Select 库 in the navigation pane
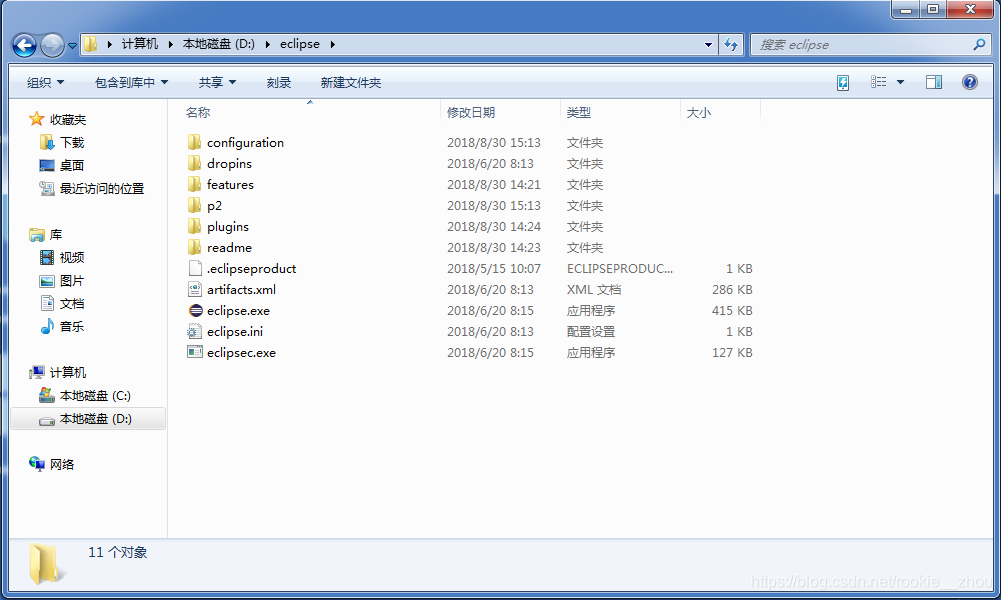The image size is (1001, 600). click(56, 234)
